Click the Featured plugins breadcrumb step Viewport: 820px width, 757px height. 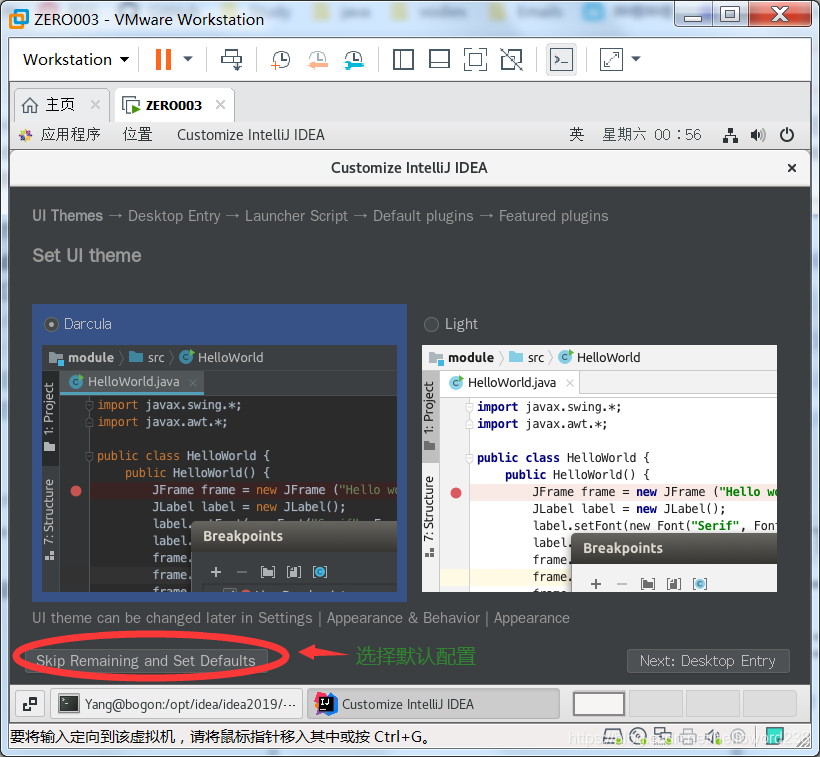point(553,216)
